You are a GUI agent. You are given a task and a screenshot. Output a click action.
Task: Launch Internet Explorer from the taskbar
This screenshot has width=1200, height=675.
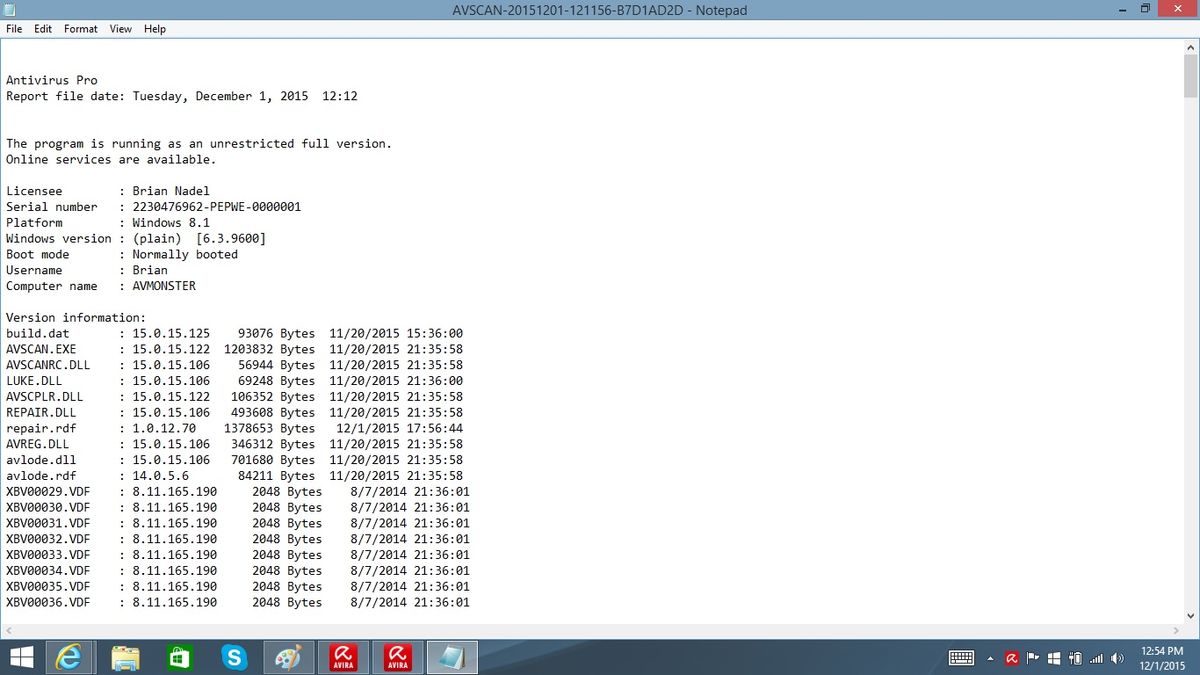(x=70, y=657)
